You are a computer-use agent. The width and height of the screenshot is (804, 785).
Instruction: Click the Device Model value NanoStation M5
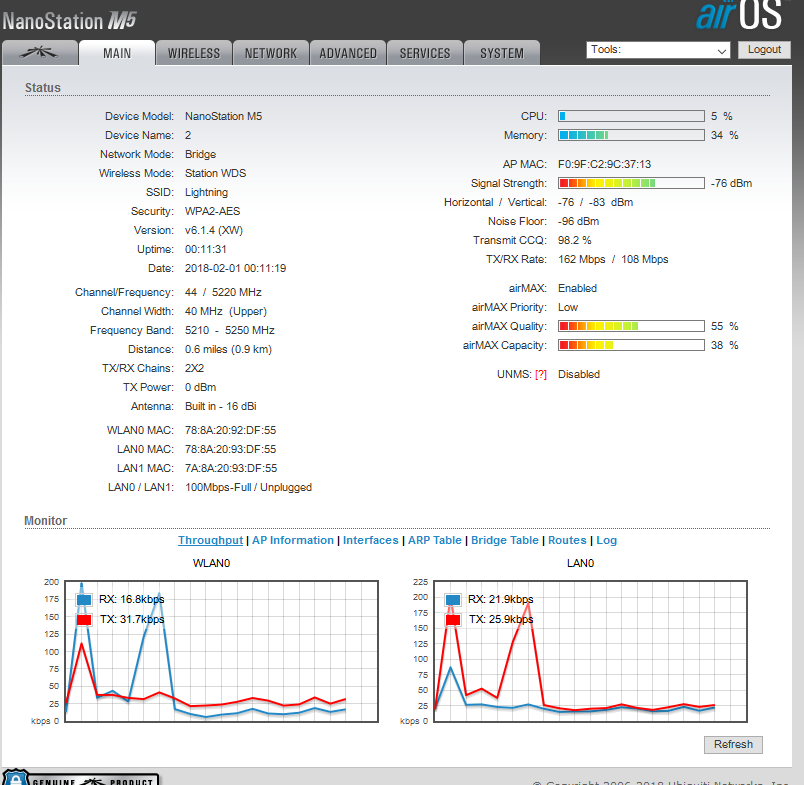coord(224,116)
